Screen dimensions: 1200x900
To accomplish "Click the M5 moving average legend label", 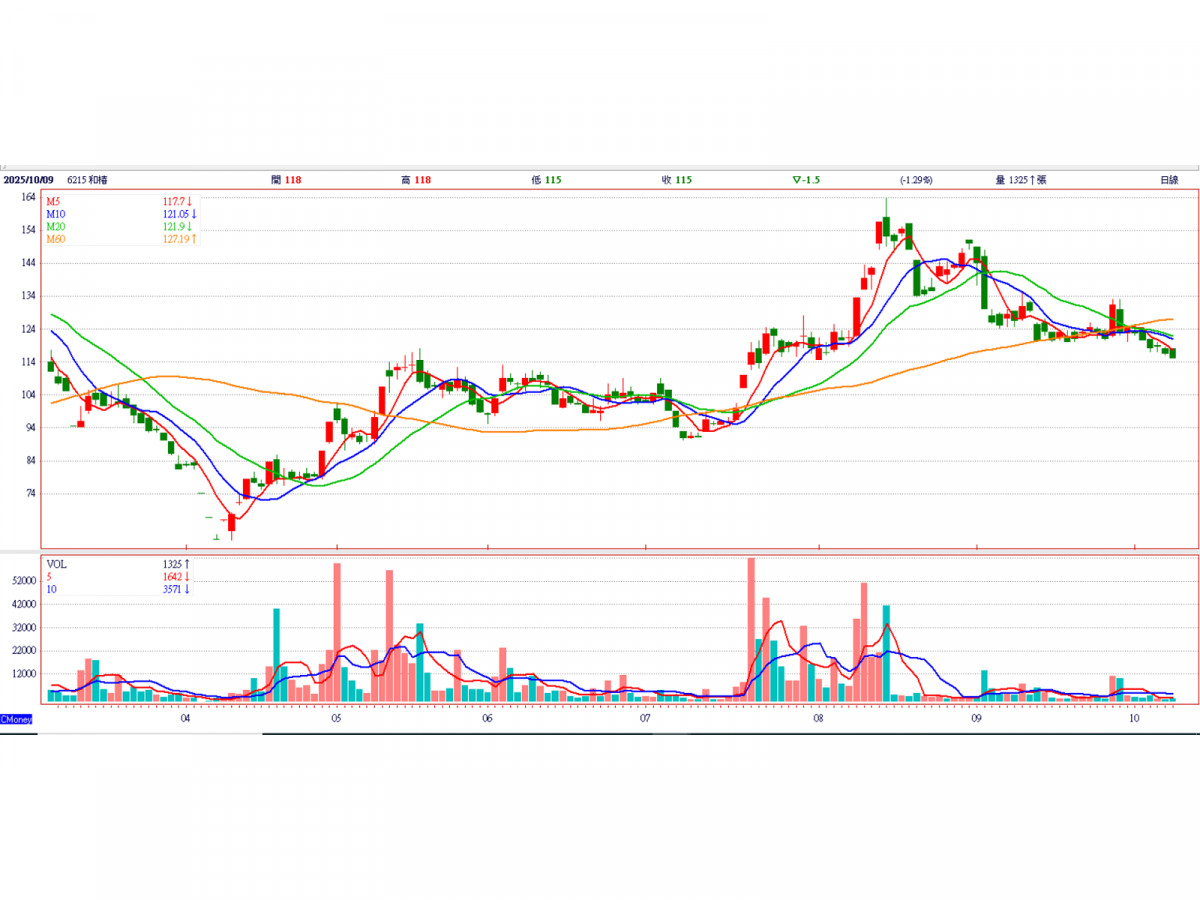I will [x=54, y=201].
